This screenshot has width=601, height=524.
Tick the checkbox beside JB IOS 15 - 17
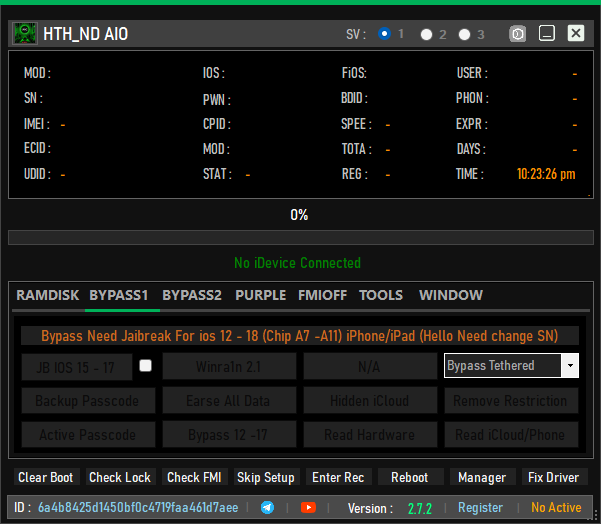coord(145,366)
